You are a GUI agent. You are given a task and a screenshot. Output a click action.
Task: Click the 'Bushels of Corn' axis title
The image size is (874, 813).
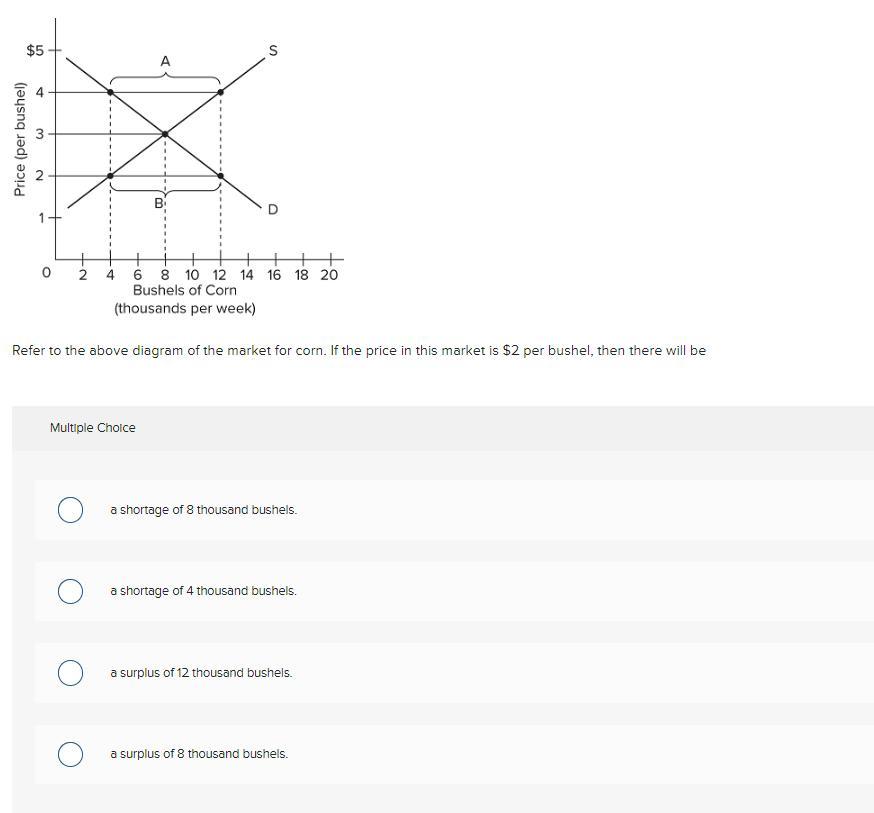pyautogui.click(x=185, y=290)
